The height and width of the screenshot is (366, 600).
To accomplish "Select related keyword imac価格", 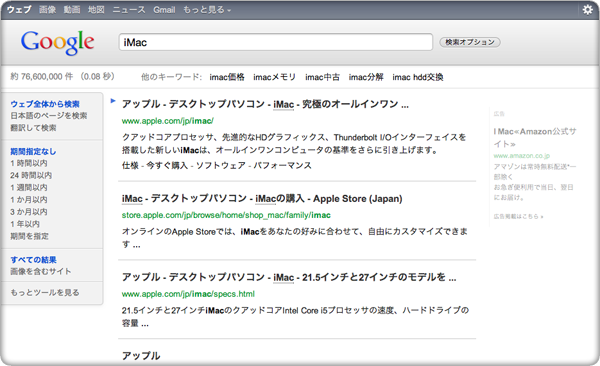I will pyautogui.click(x=227, y=77).
